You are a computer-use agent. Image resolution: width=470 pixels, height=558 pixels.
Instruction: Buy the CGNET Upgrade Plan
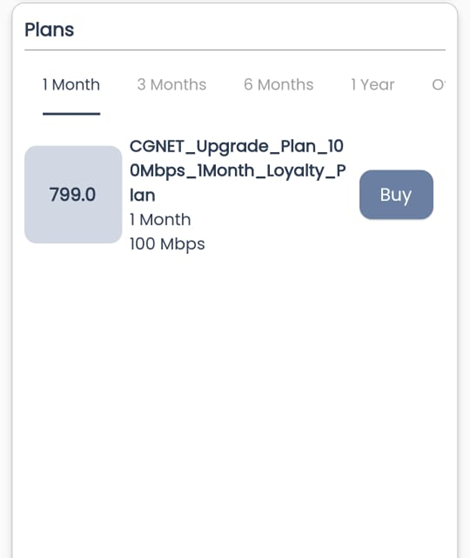point(396,195)
